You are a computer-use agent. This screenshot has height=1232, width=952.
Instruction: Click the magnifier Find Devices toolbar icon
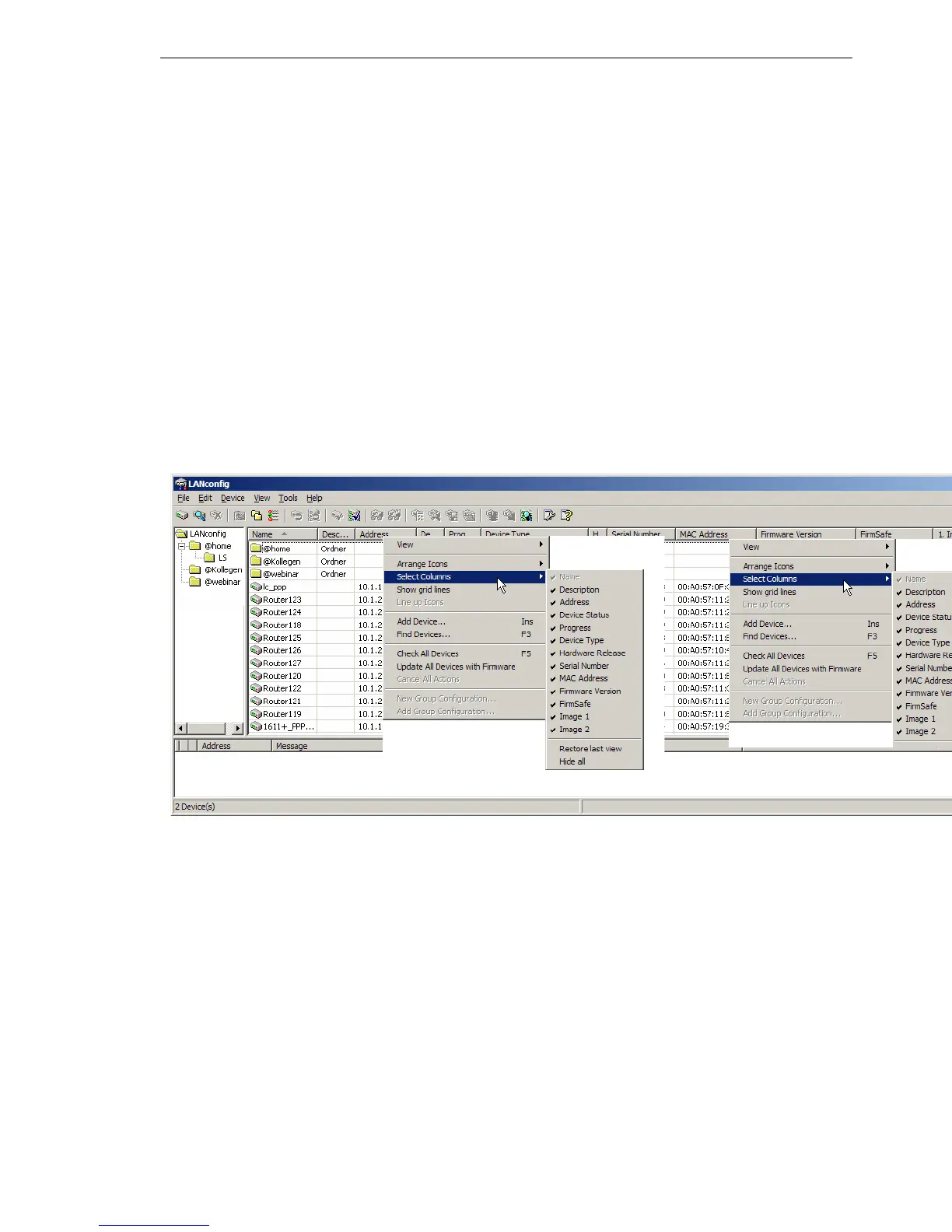click(199, 515)
